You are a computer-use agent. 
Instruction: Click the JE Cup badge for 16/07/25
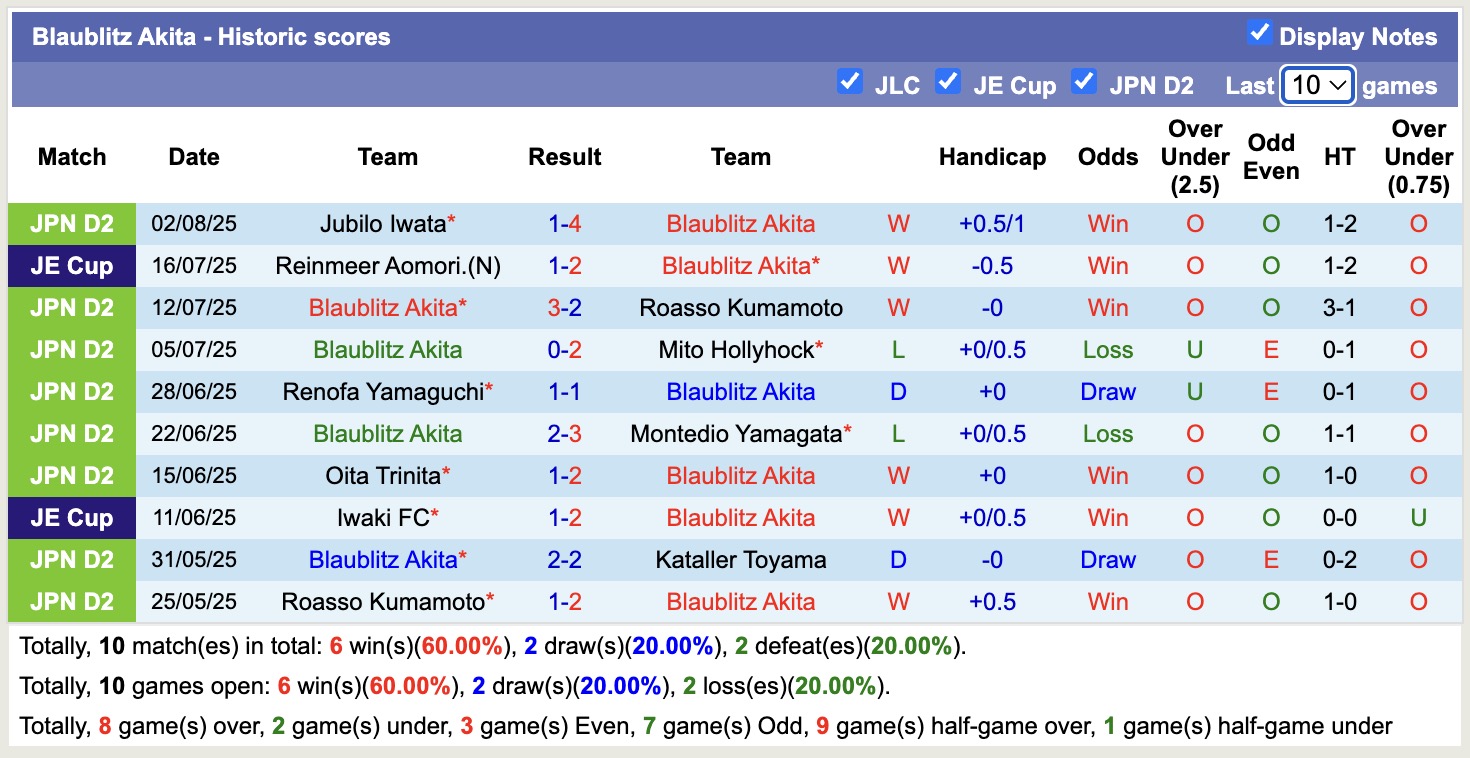(72, 266)
